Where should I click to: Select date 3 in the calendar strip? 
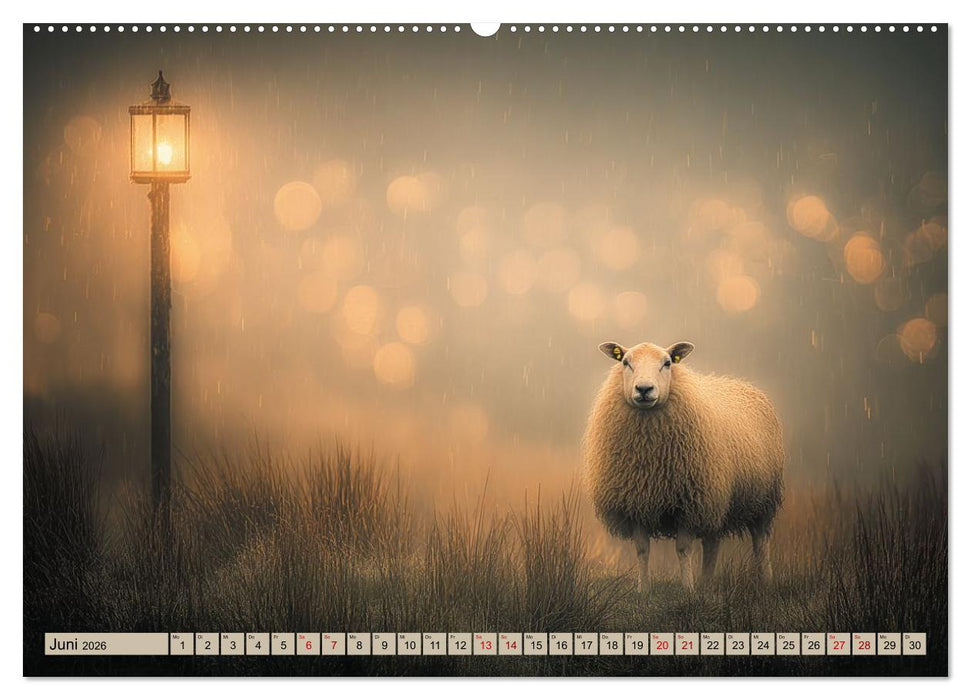point(232,644)
